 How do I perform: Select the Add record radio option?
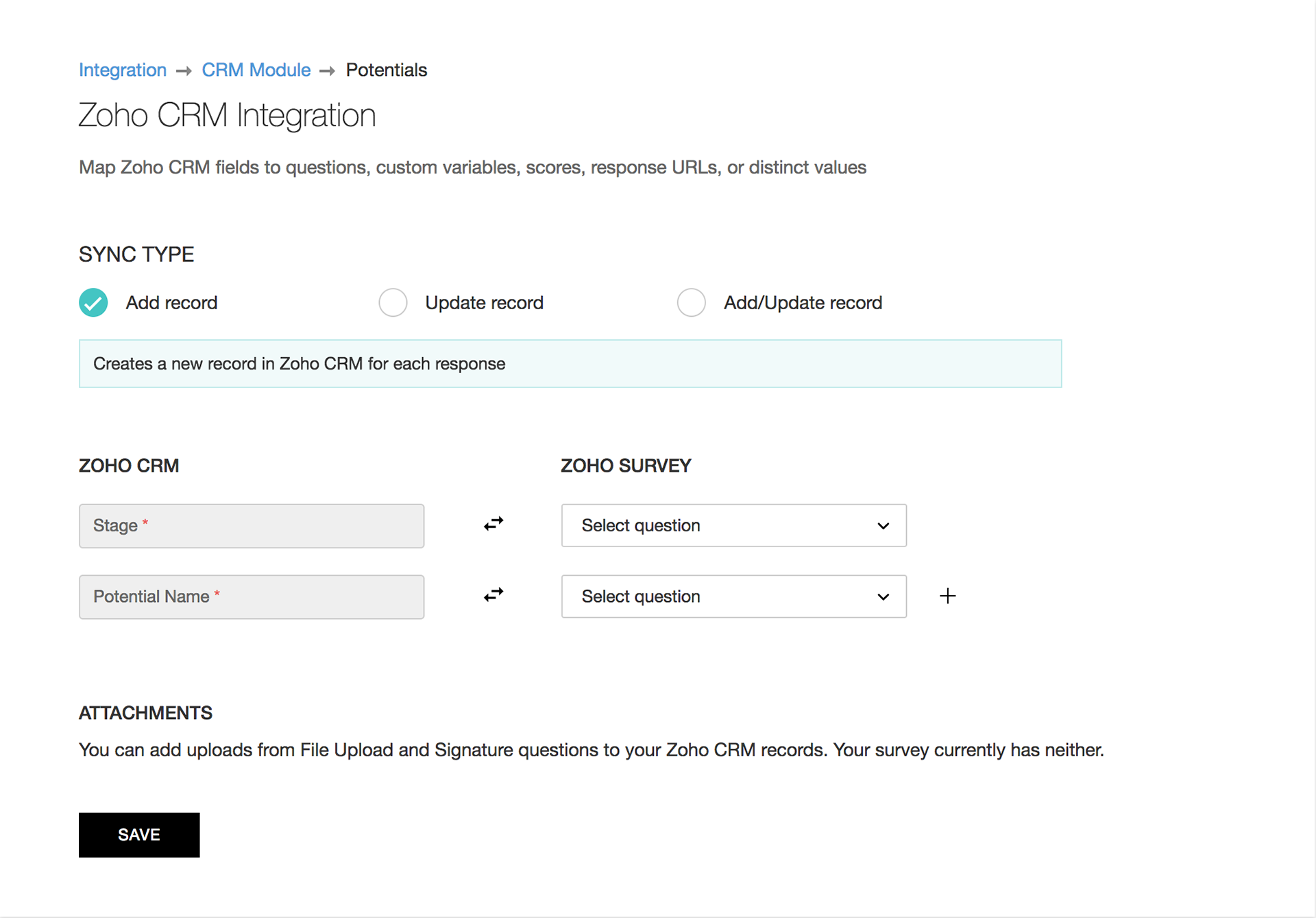coord(93,302)
